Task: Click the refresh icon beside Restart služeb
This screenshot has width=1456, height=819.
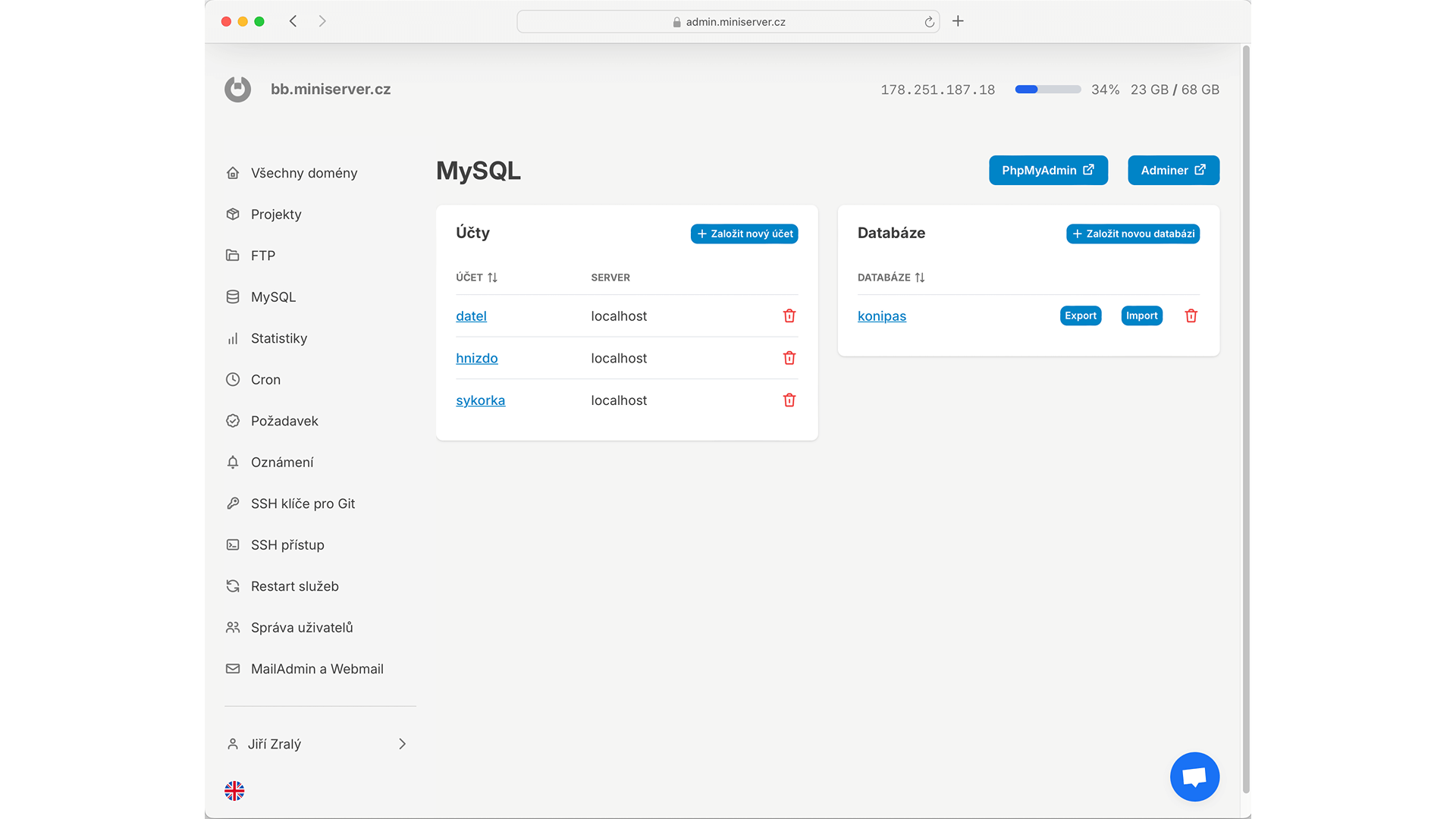Action: (233, 586)
